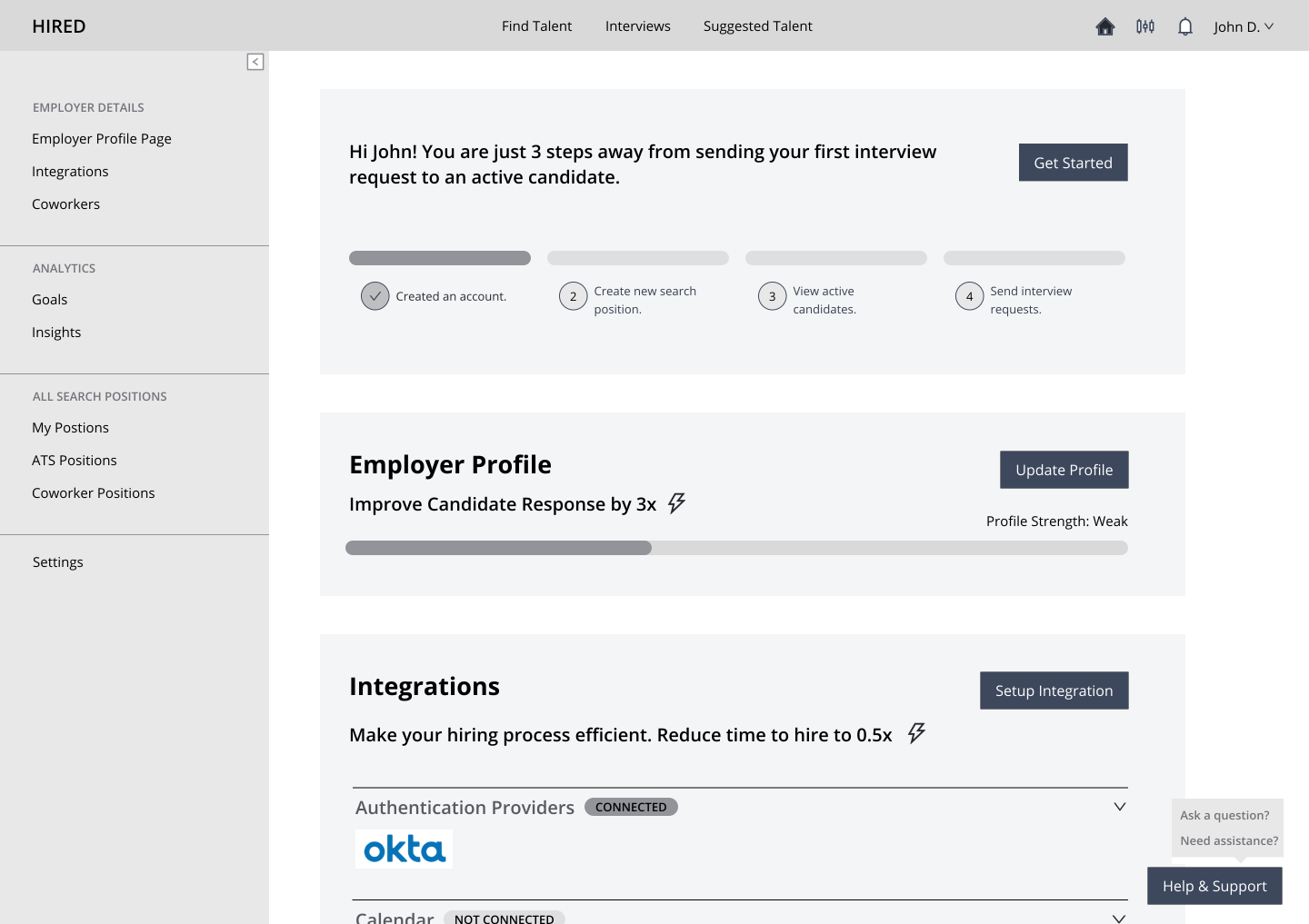Open the filters icon beside home

(x=1144, y=26)
